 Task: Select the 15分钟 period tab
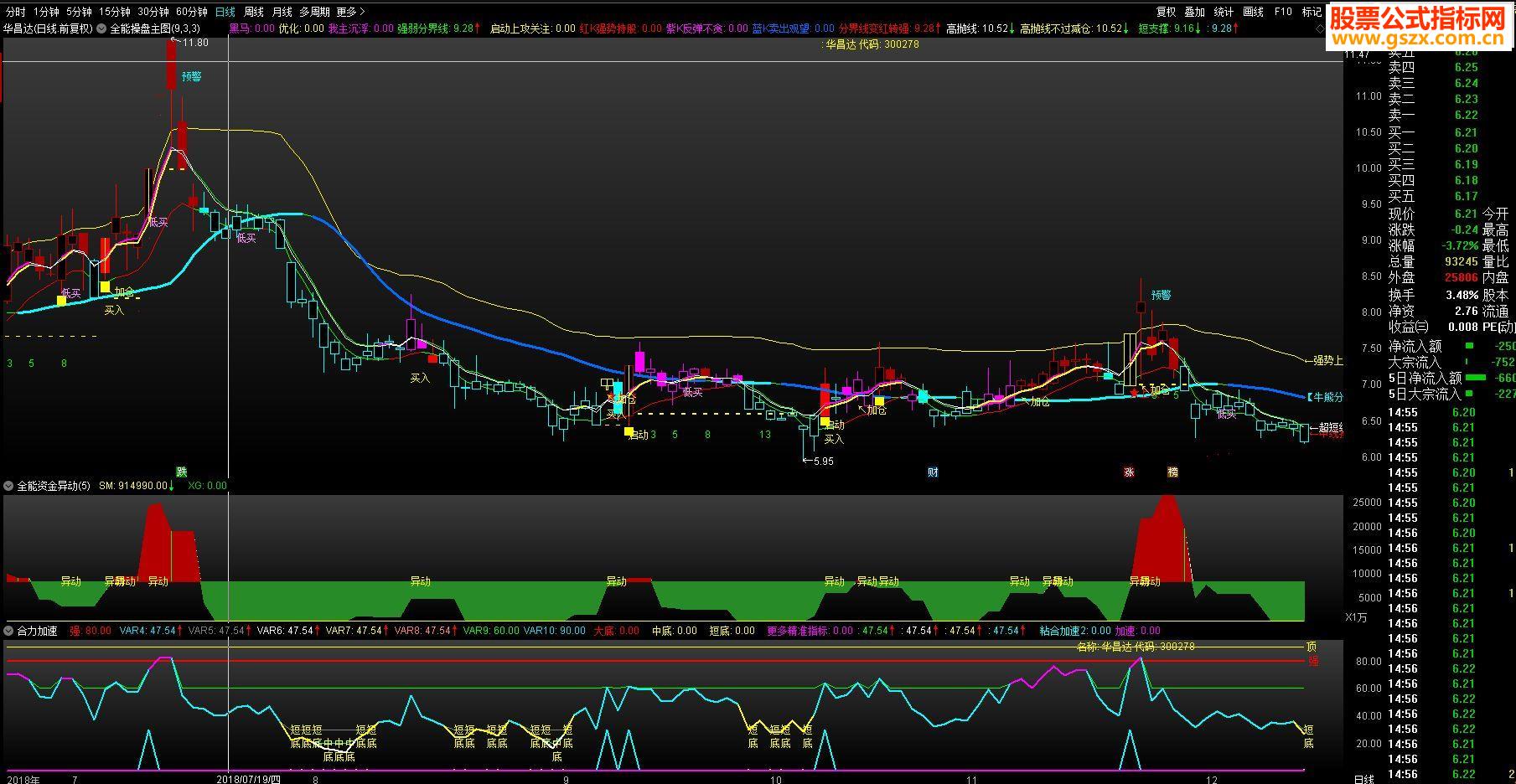115,12
